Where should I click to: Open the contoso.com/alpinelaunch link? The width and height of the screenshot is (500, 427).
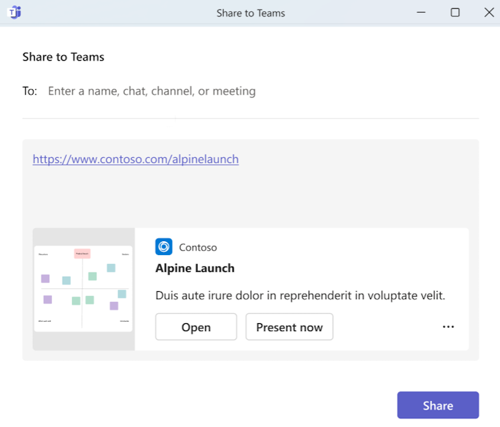136,159
